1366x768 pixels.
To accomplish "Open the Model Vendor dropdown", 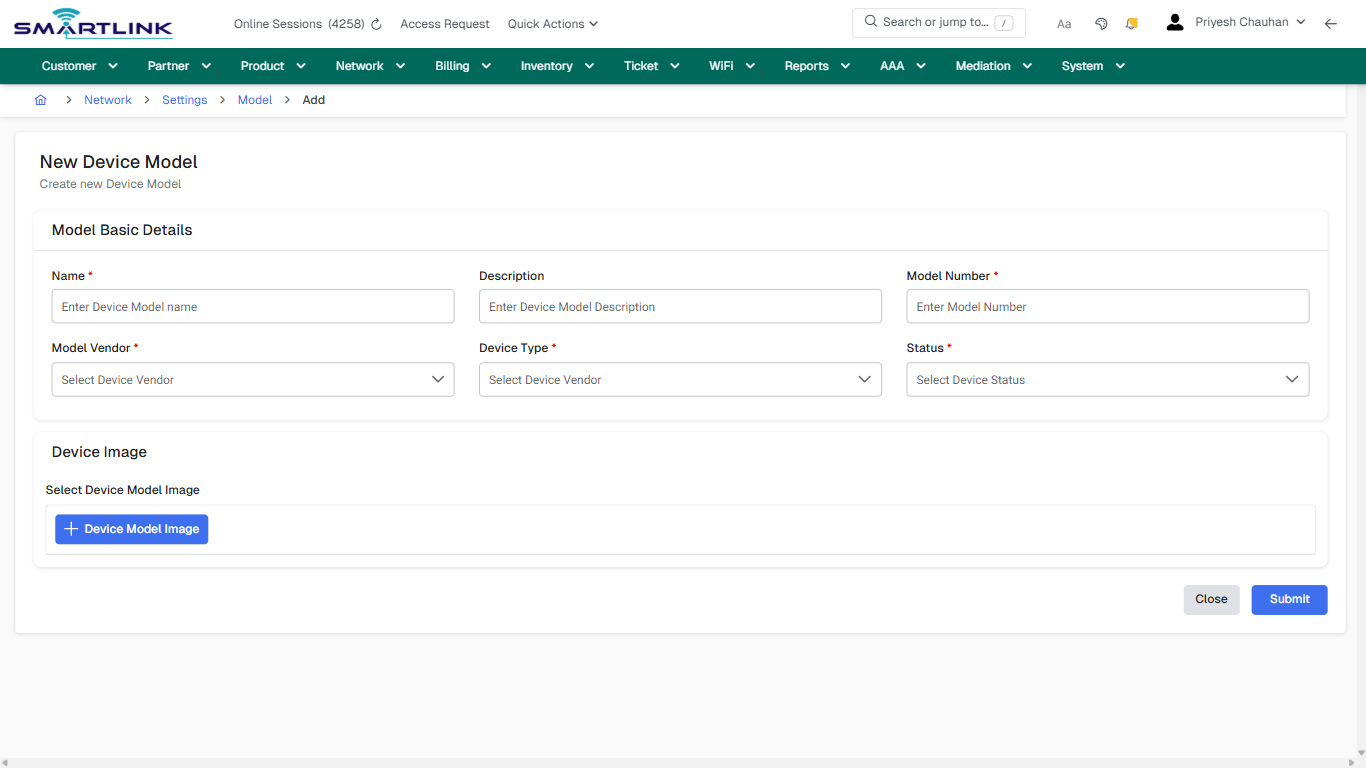I will [x=252, y=379].
